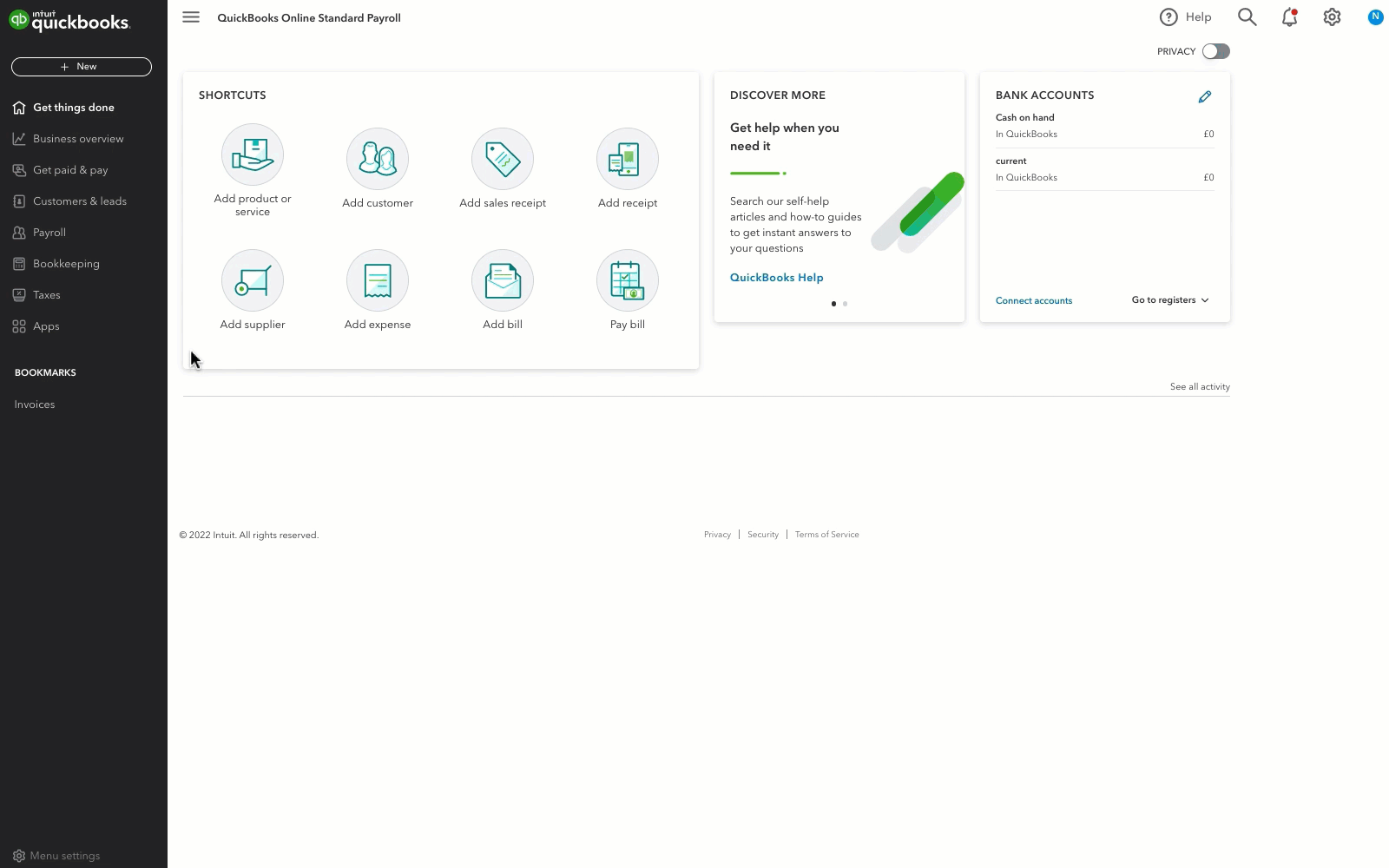Select the first carousel dot in Discover More

pyautogui.click(x=833, y=304)
